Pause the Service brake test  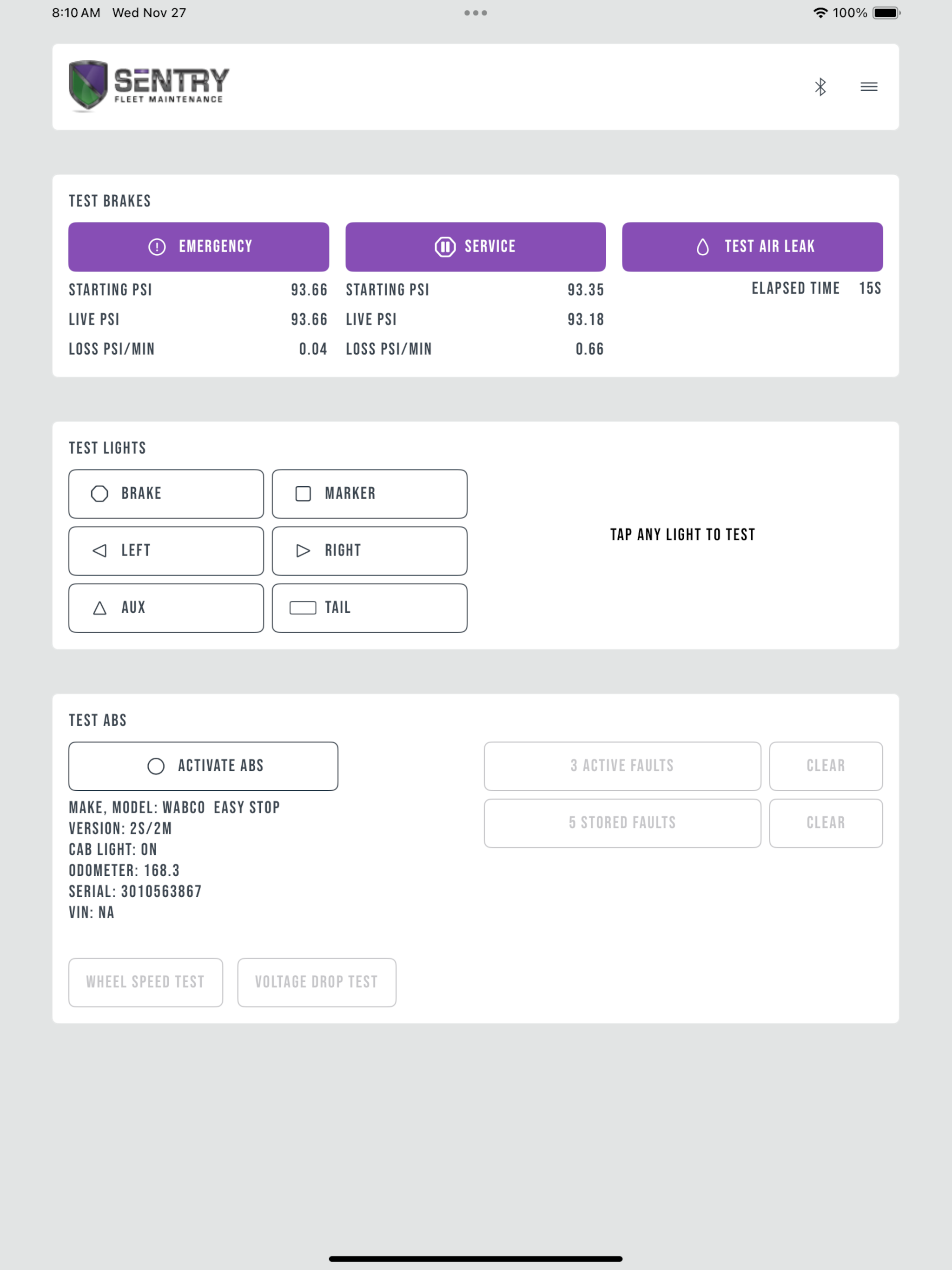point(476,247)
